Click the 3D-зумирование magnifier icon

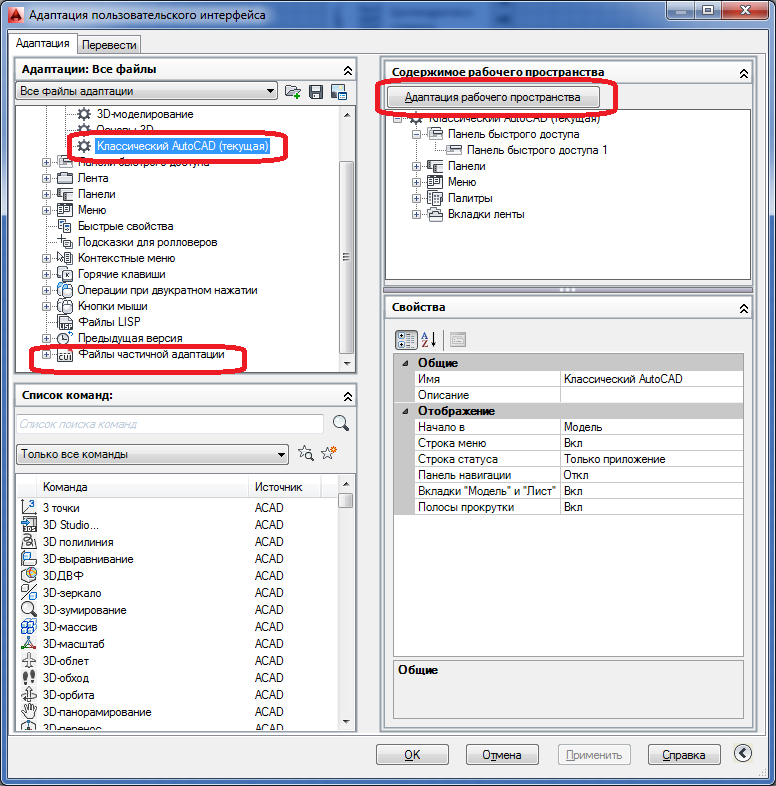tap(29, 610)
